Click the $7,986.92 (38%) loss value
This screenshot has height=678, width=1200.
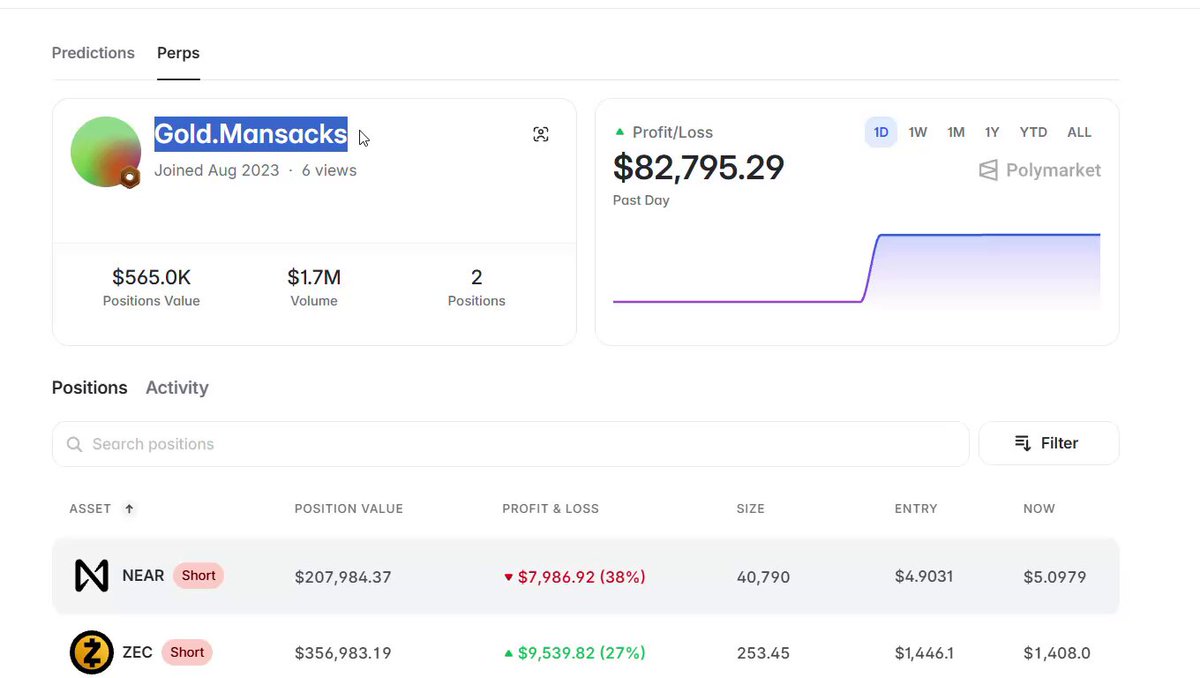[x=575, y=577]
